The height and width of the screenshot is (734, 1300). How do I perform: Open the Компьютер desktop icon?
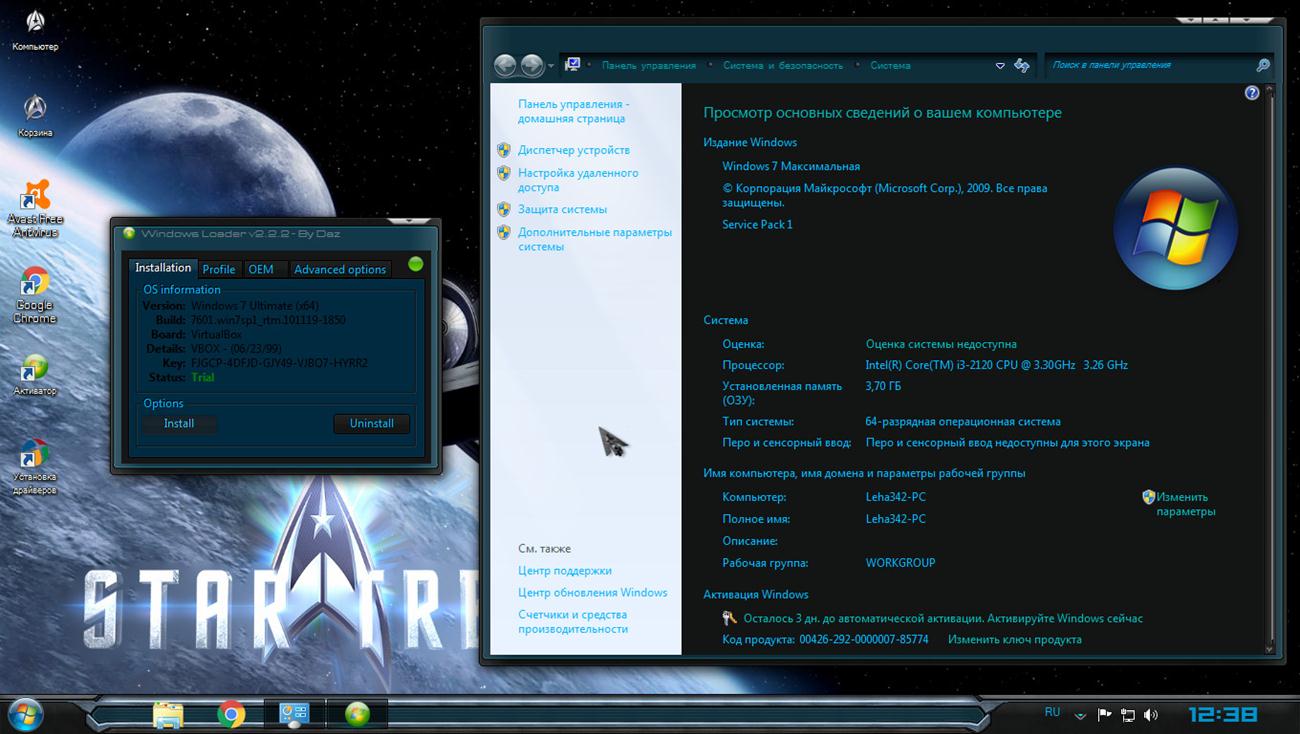(35, 27)
